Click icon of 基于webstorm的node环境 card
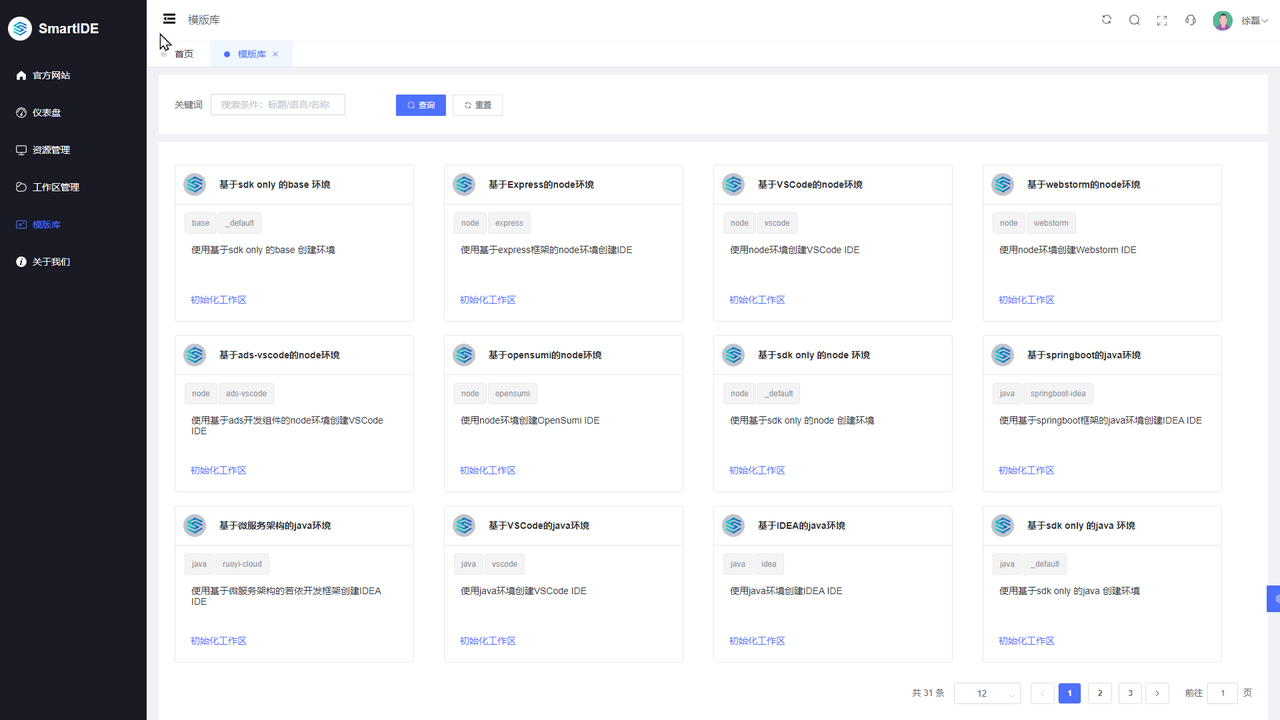Image resolution: width=1280 pixels, height=720 pixels. click(x=1003, y=184)
